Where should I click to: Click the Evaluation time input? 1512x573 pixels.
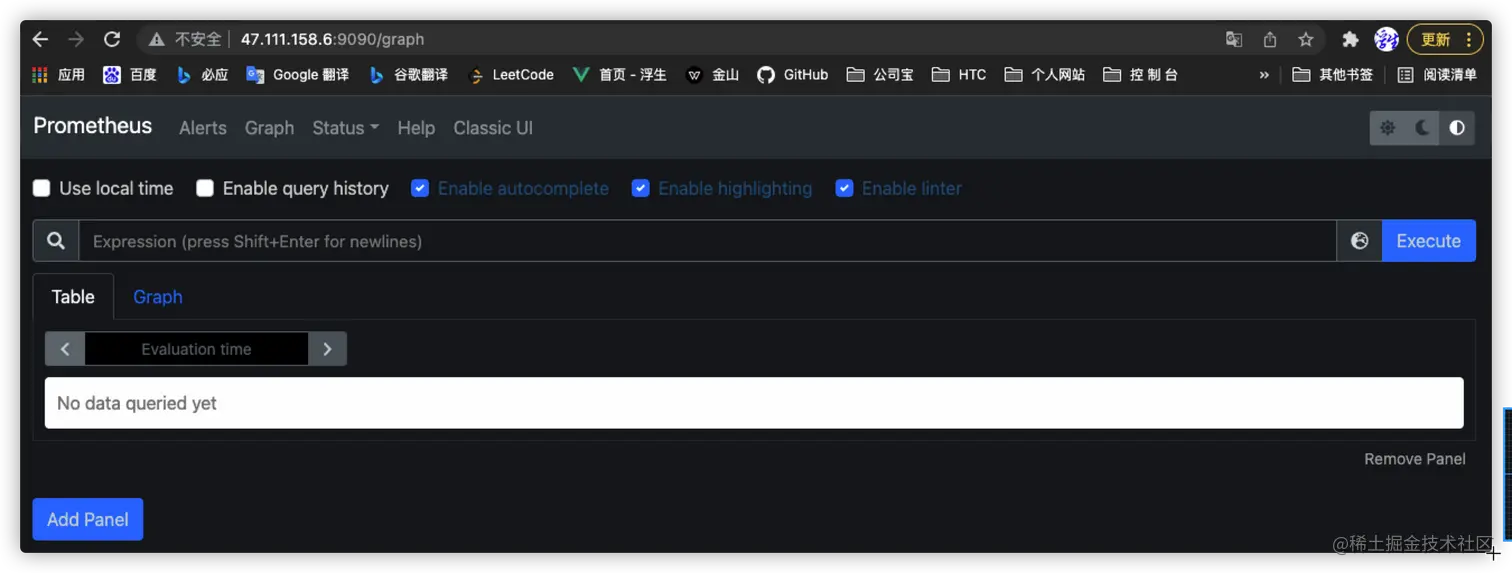pos(196,349)
